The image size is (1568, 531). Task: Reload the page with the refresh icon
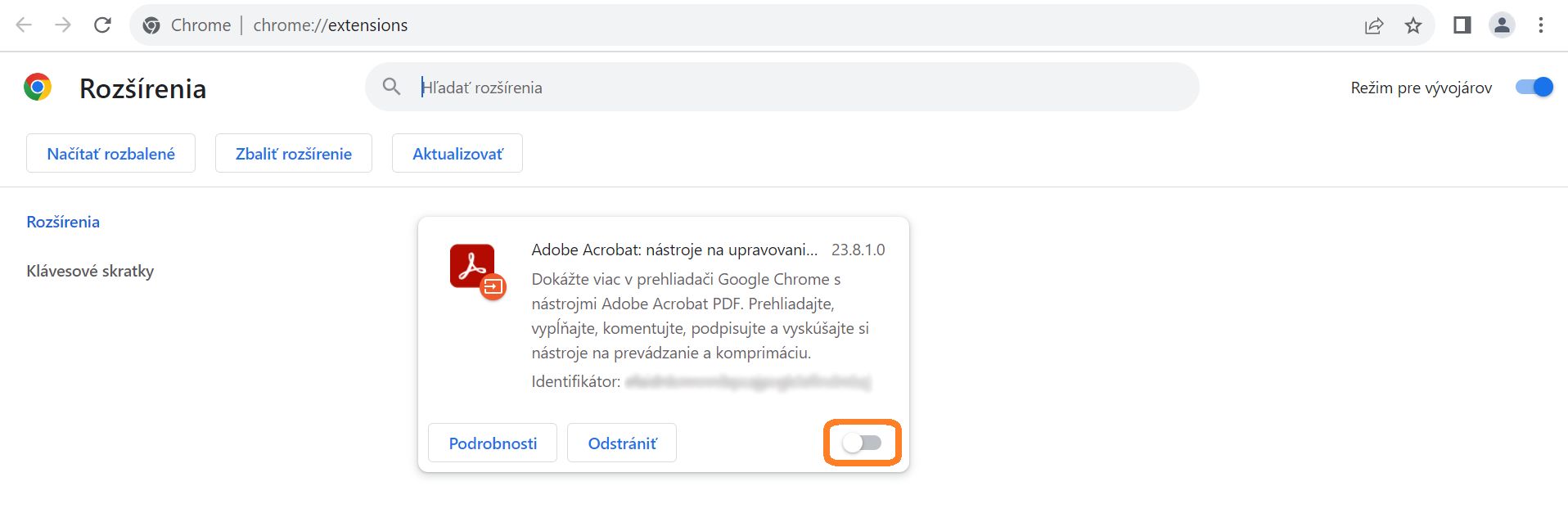102,25
